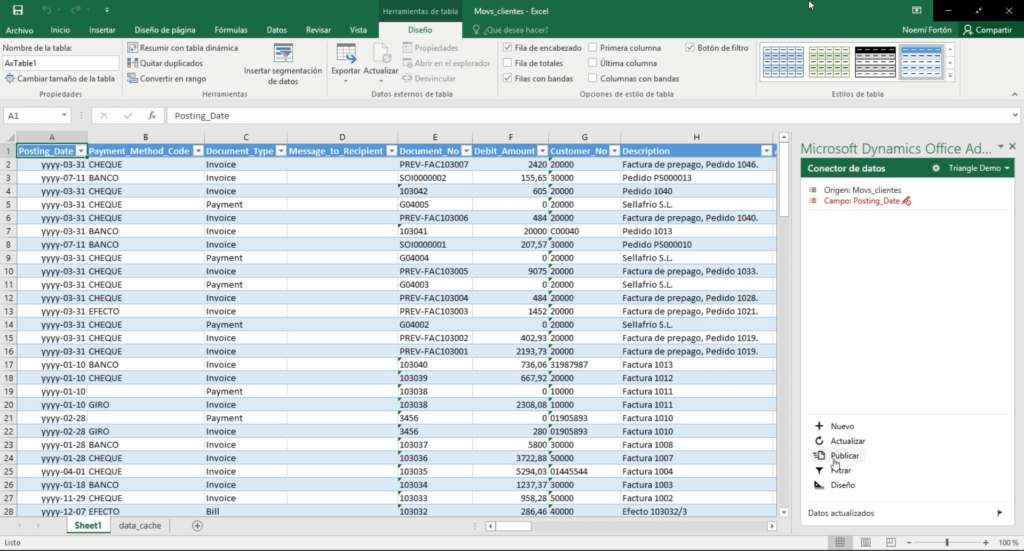1024x551 pixels.
Task: Uncheck Fila de encabezado
Action: coord(507,48)
